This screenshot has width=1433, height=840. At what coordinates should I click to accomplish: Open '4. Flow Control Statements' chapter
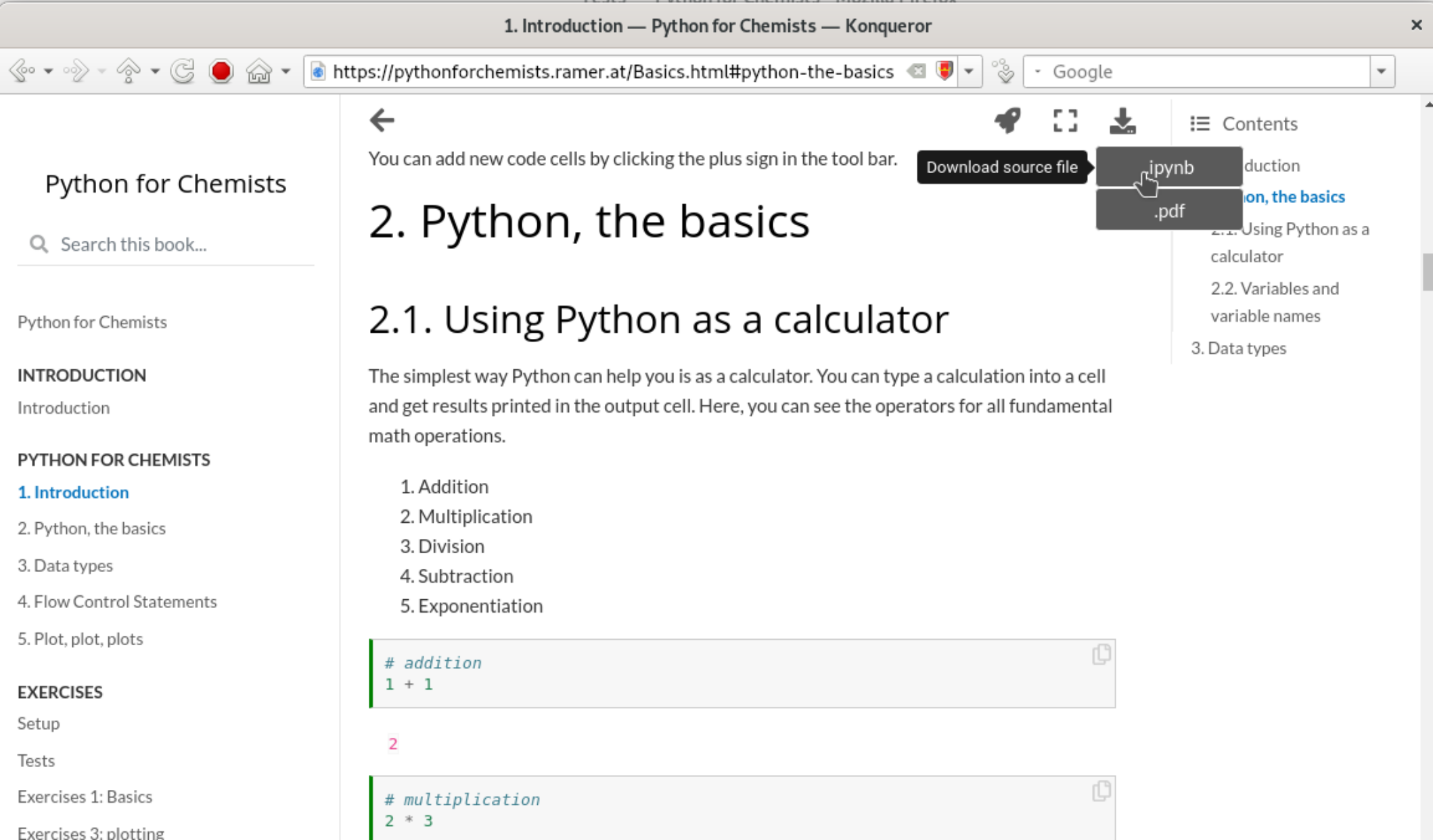click(117, 602)
